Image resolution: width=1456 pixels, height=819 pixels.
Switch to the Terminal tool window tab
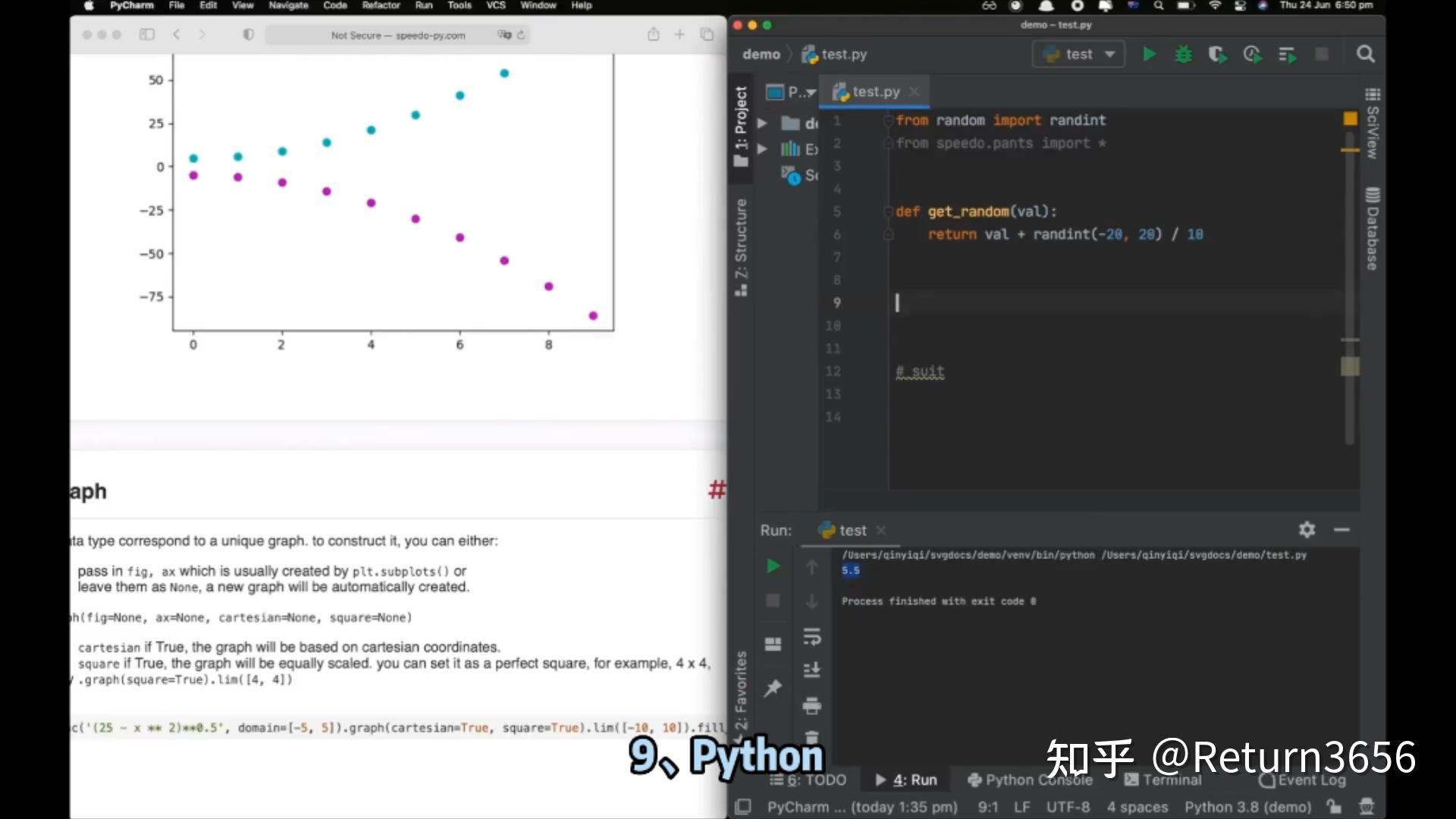1163,780
